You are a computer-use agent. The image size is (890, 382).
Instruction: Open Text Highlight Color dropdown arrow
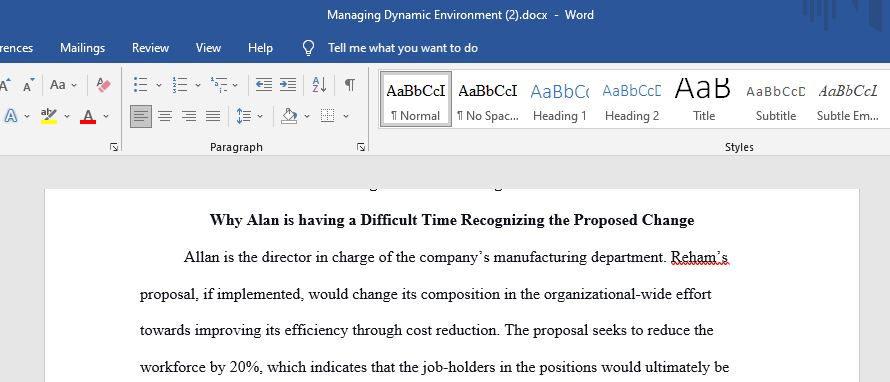point(66,116)
